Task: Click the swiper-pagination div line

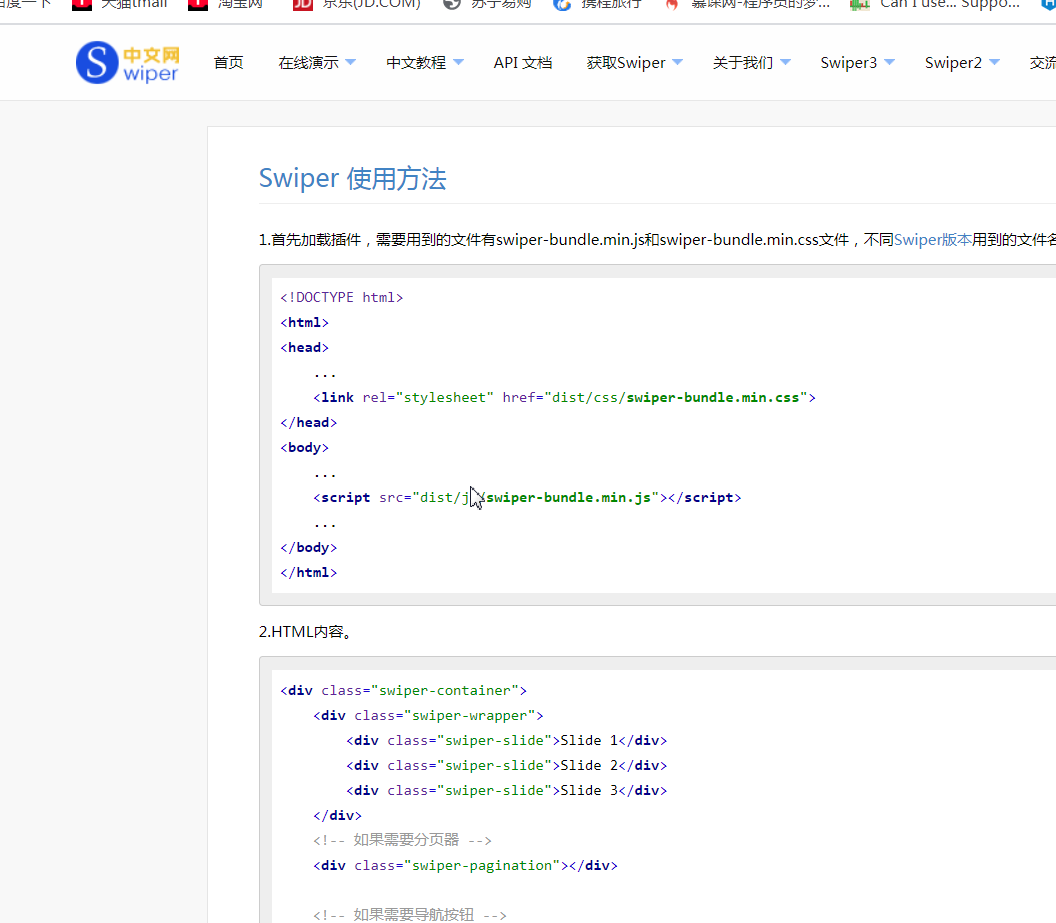Action: (465, 866)
